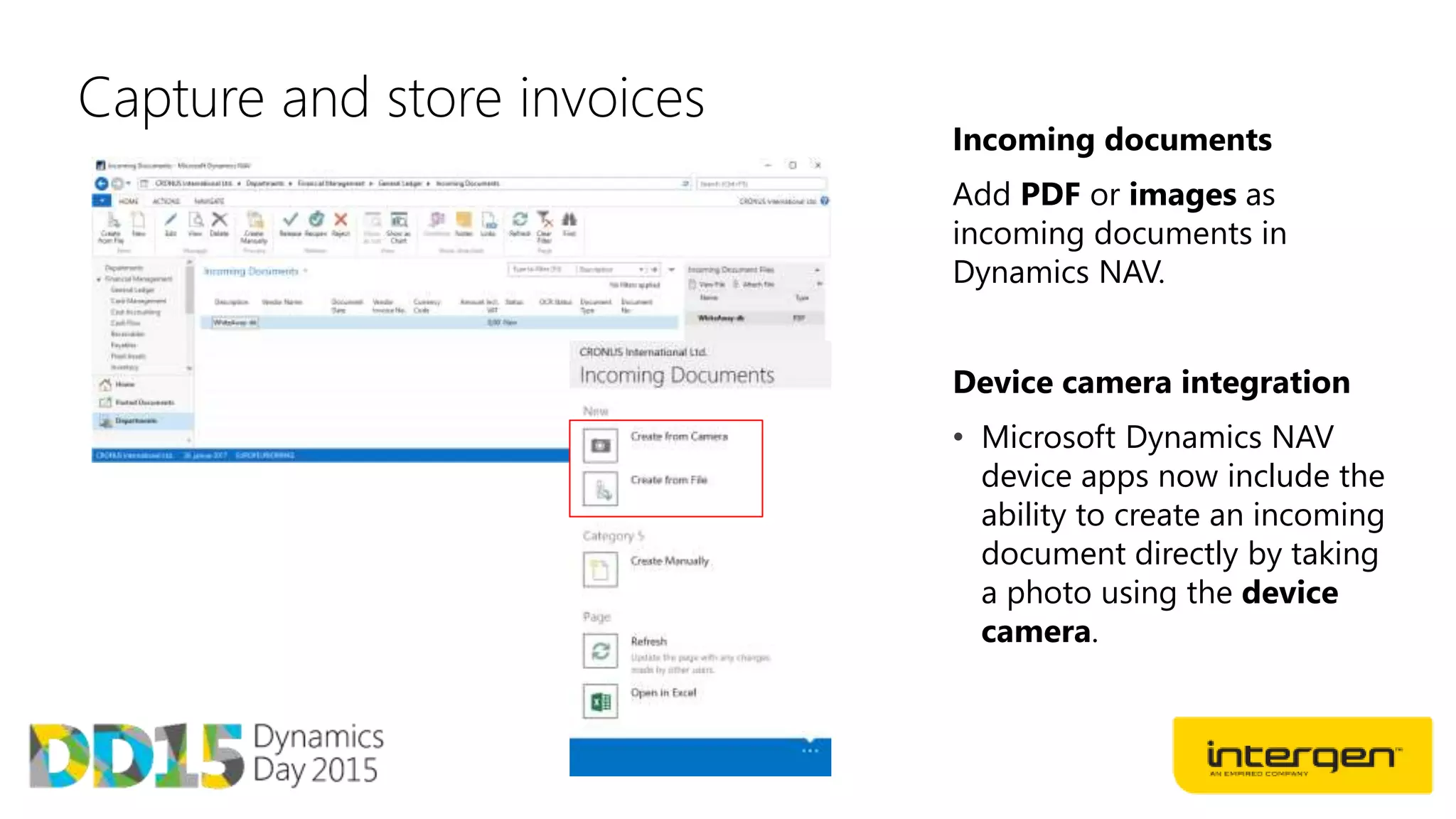Tap the Create Manually tile icon
Screen dimensions: 1456x819
click(x=601, y=570)
